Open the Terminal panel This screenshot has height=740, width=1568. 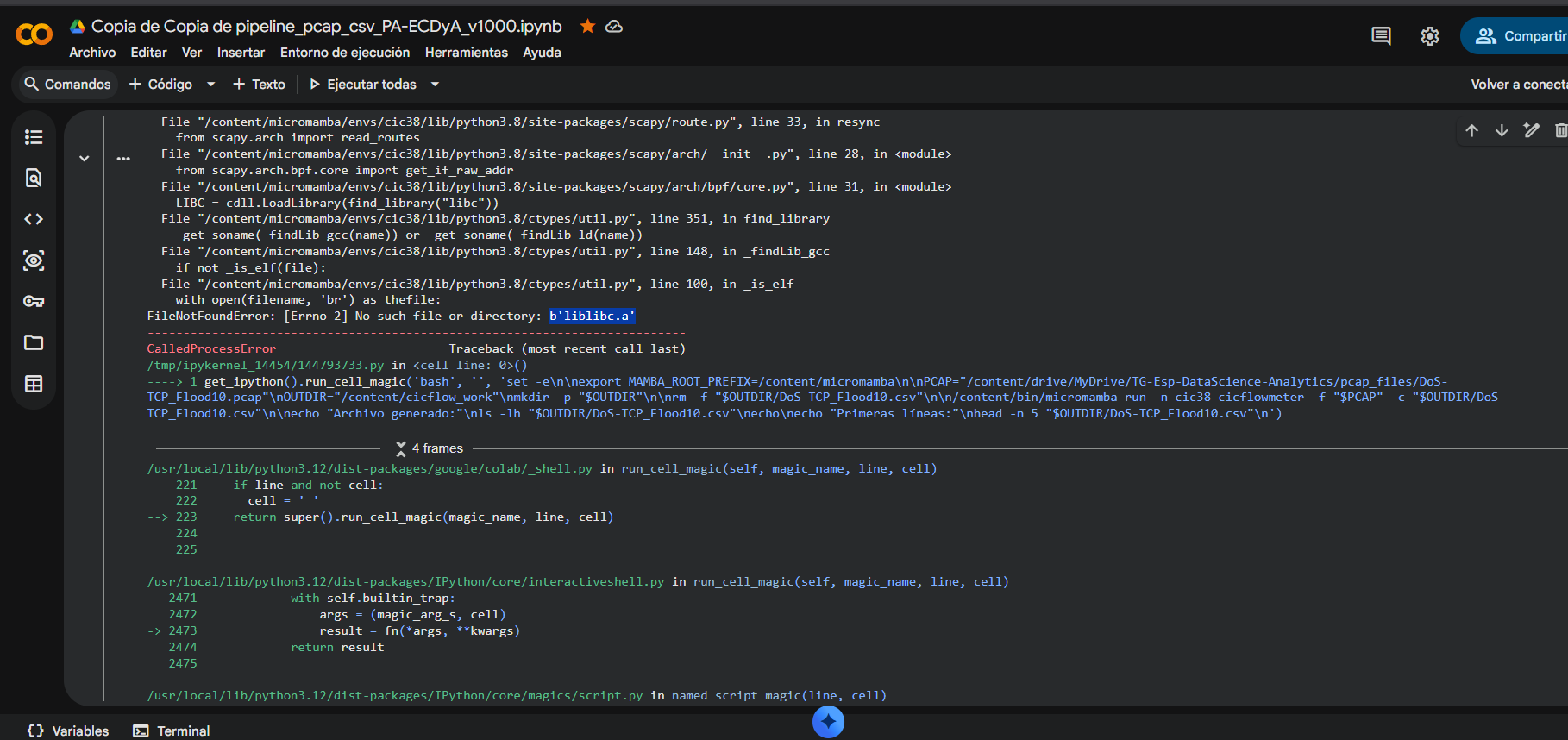[172, 731]
